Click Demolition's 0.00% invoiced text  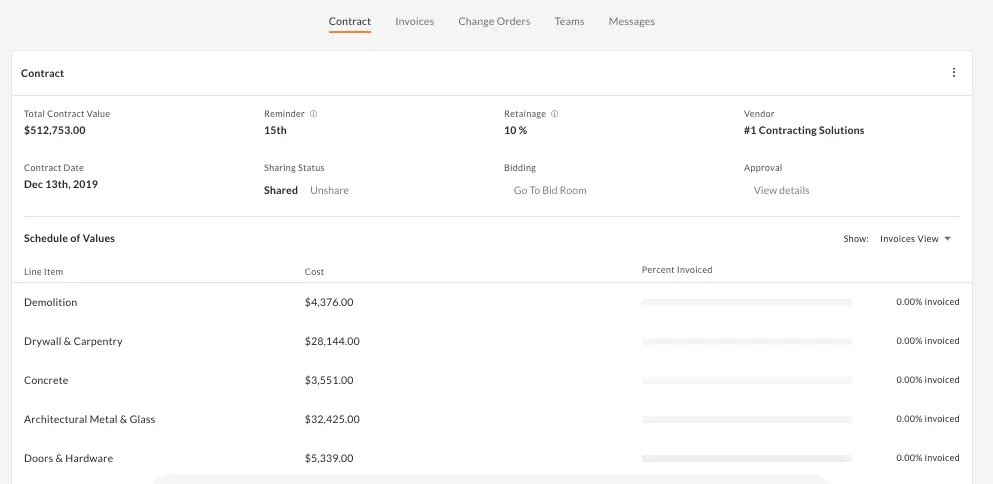click(927, 302)
